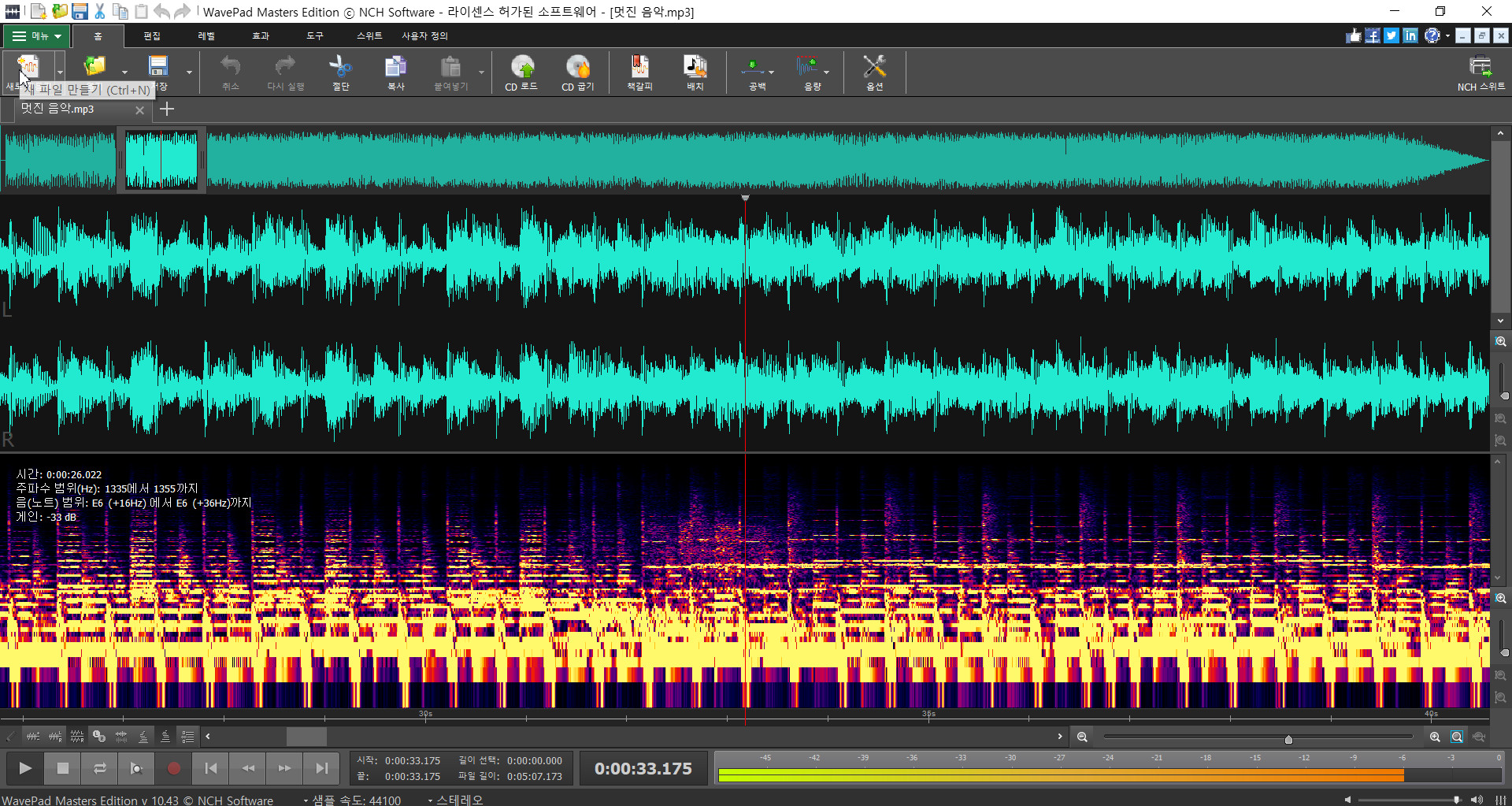Click the New File icon in ribbon
The image size is (1512, 806).
click(x=28, y=66)
